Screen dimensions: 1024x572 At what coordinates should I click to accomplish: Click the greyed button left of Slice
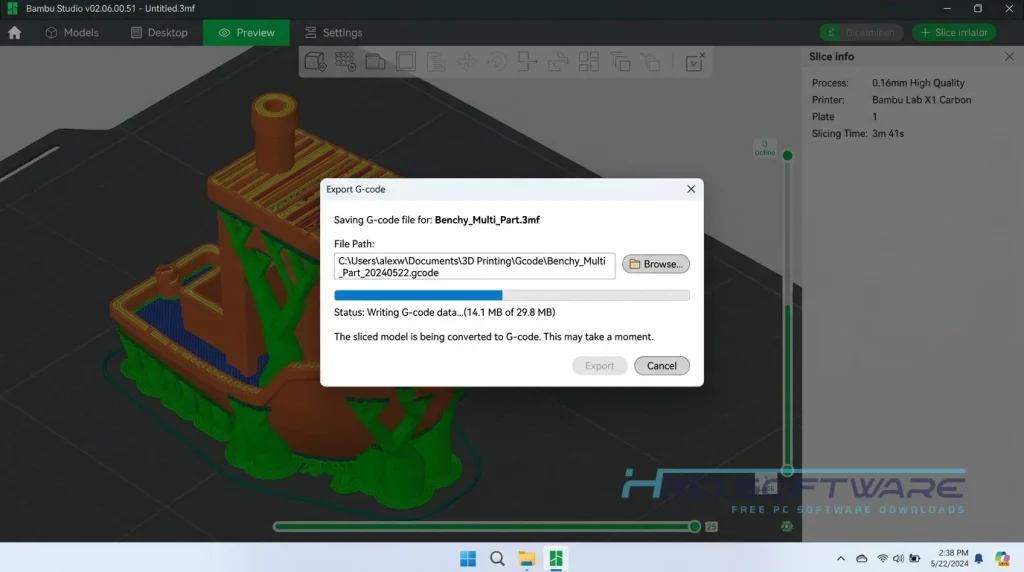861,33
